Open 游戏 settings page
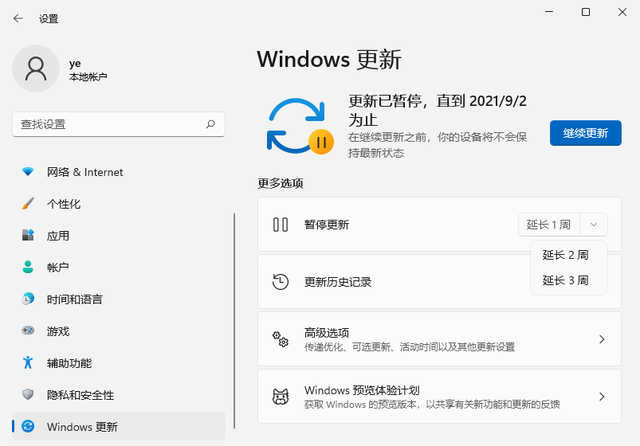 coord(119,331)
